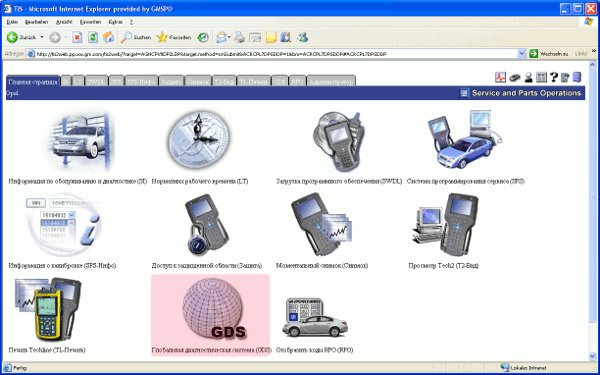
Task: Switch to the TL-Печать tab
Action: point(254,81)
